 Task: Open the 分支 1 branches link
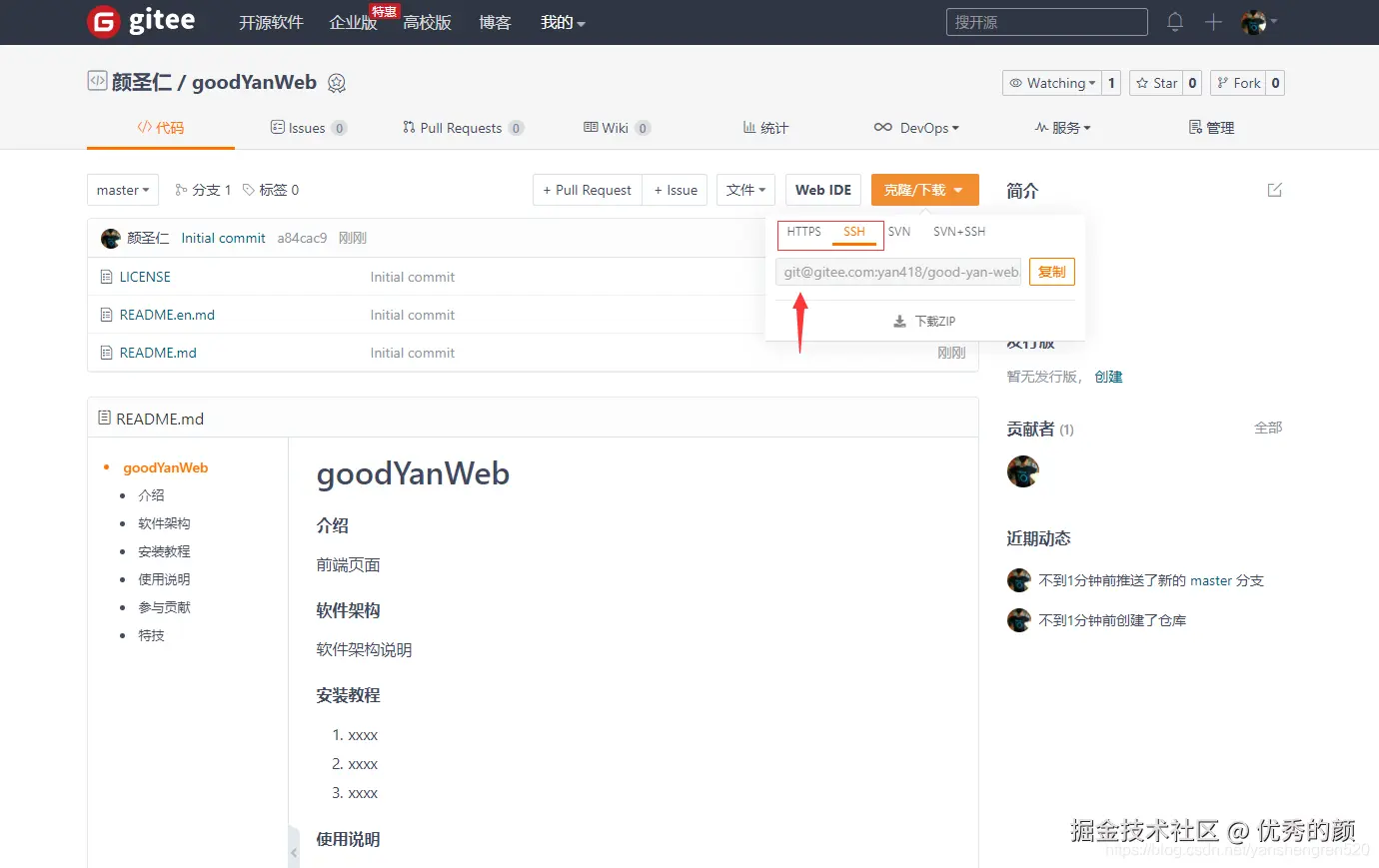[x=203, y=190]
